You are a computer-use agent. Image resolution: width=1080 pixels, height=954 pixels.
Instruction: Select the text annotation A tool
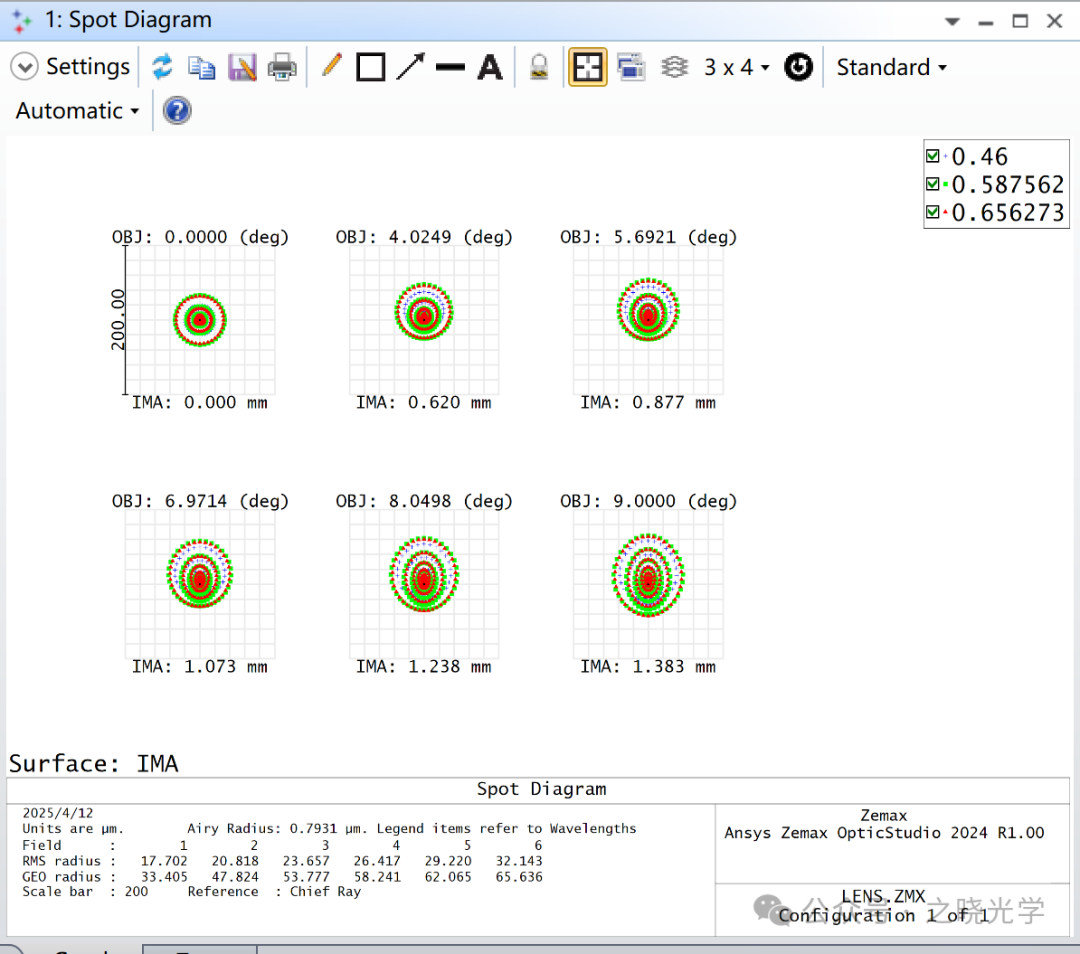point(490,67)
